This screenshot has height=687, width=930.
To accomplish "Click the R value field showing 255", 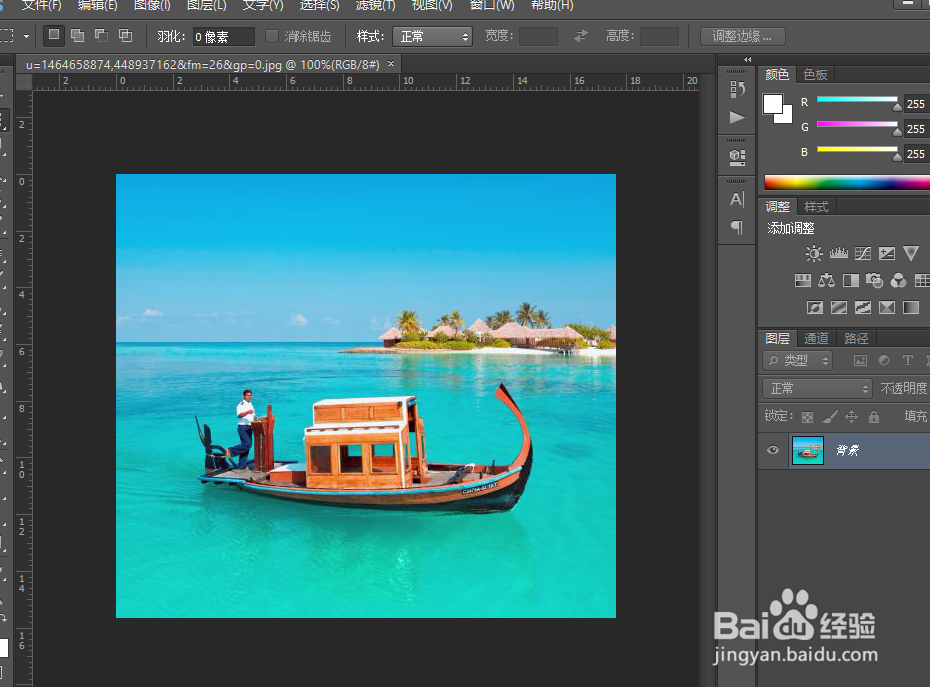I will (917, 104).
